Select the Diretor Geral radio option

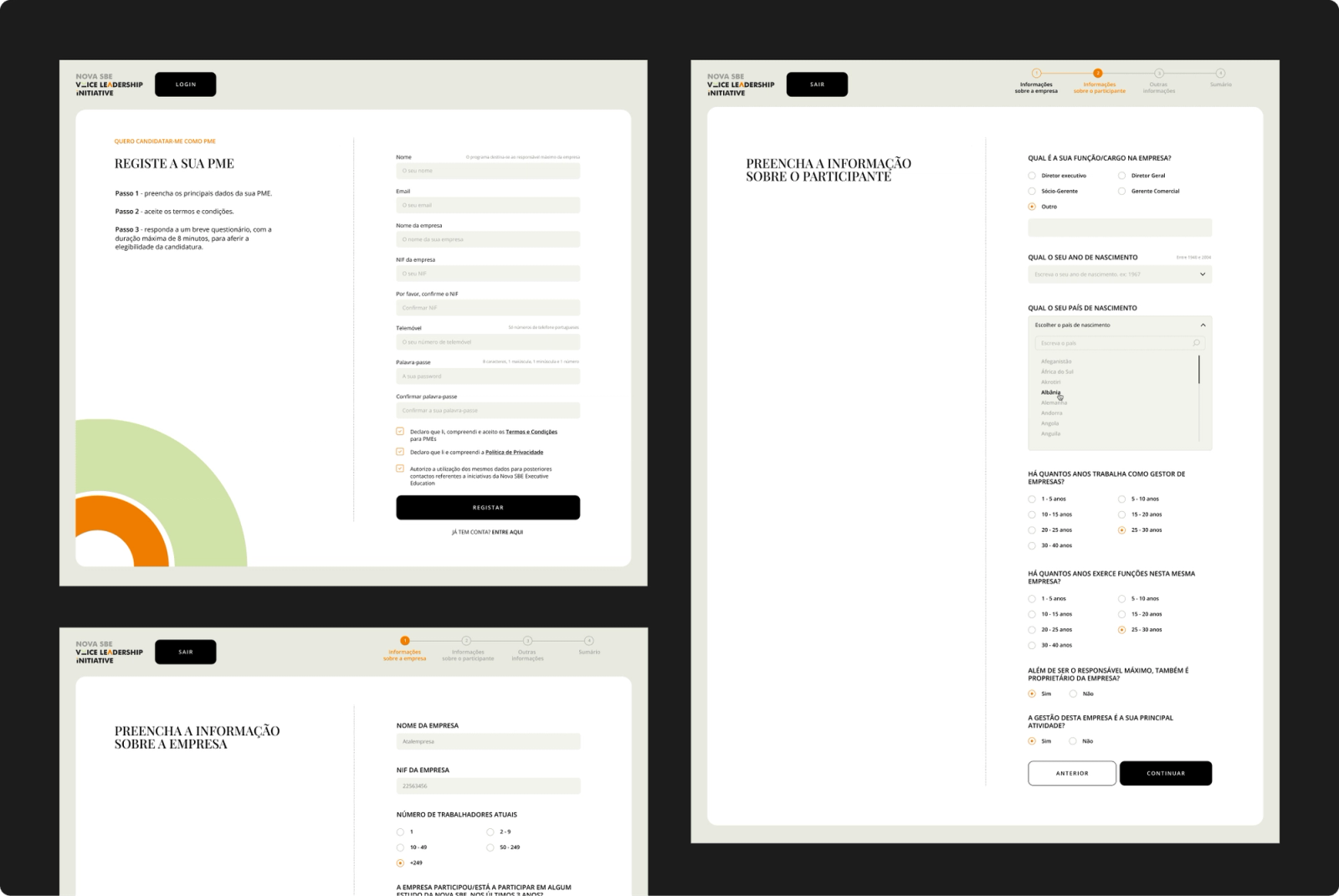1121,176
